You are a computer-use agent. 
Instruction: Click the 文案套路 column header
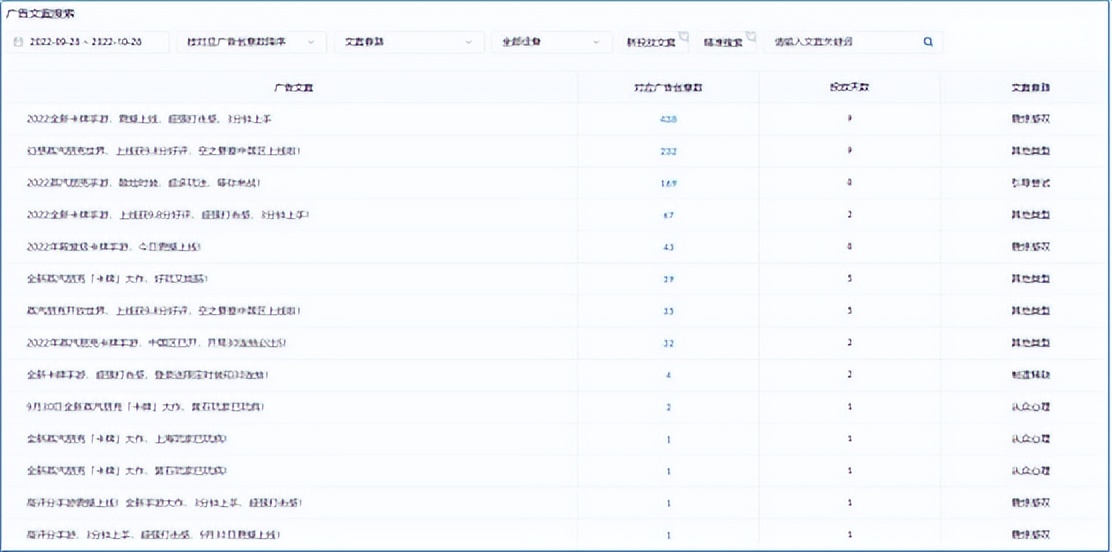[1029, 88]
